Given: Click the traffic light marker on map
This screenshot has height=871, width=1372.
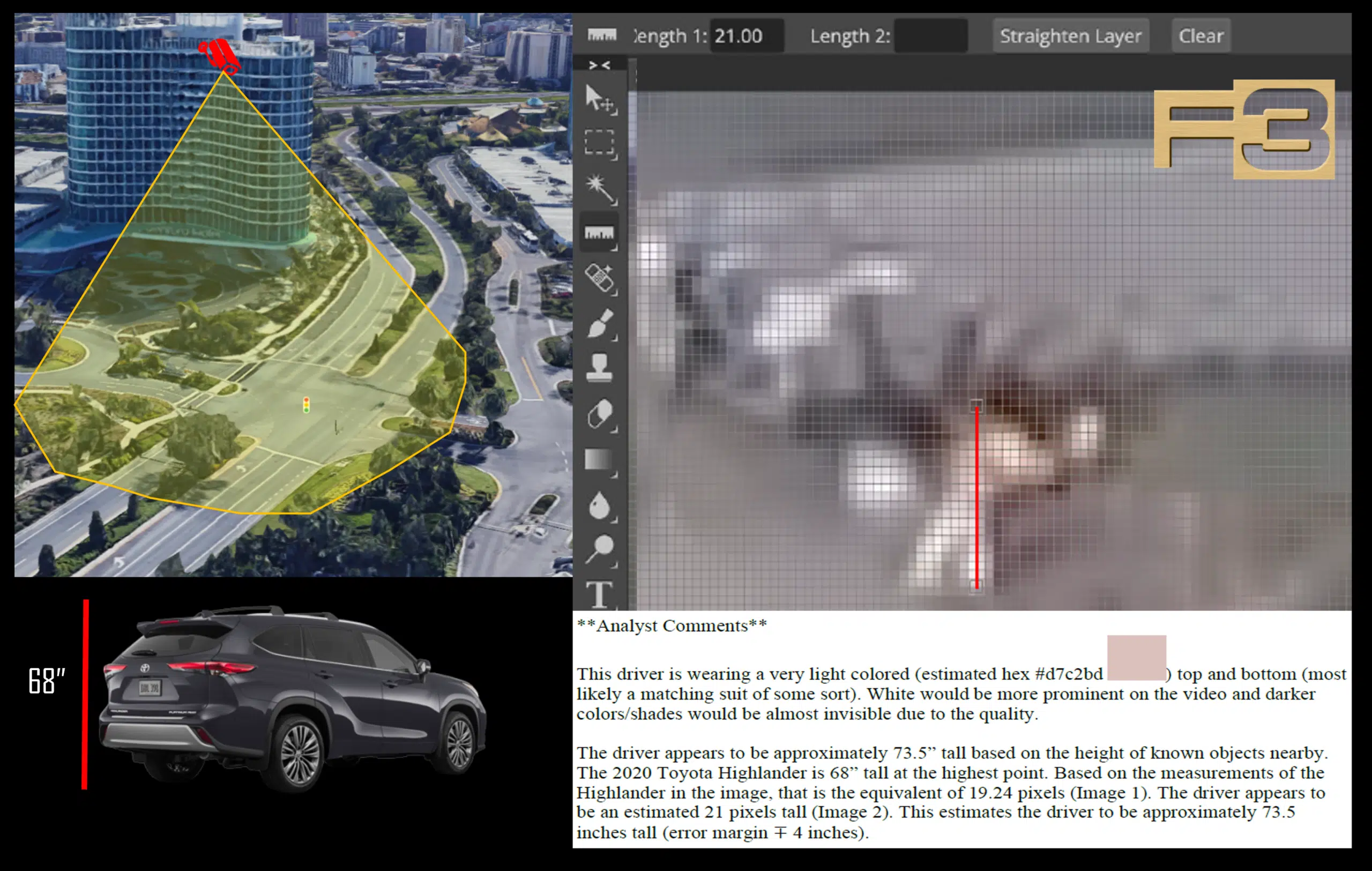Looking at the screenshot, I should coord(307,405).
